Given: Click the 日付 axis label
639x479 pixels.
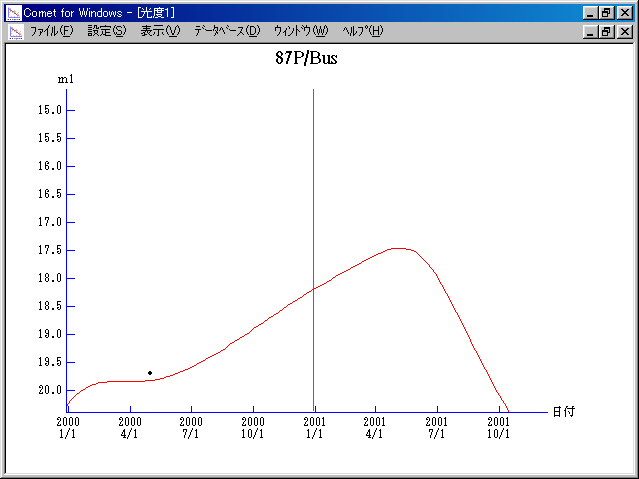Looking at the screenshot, I should 563,411.
